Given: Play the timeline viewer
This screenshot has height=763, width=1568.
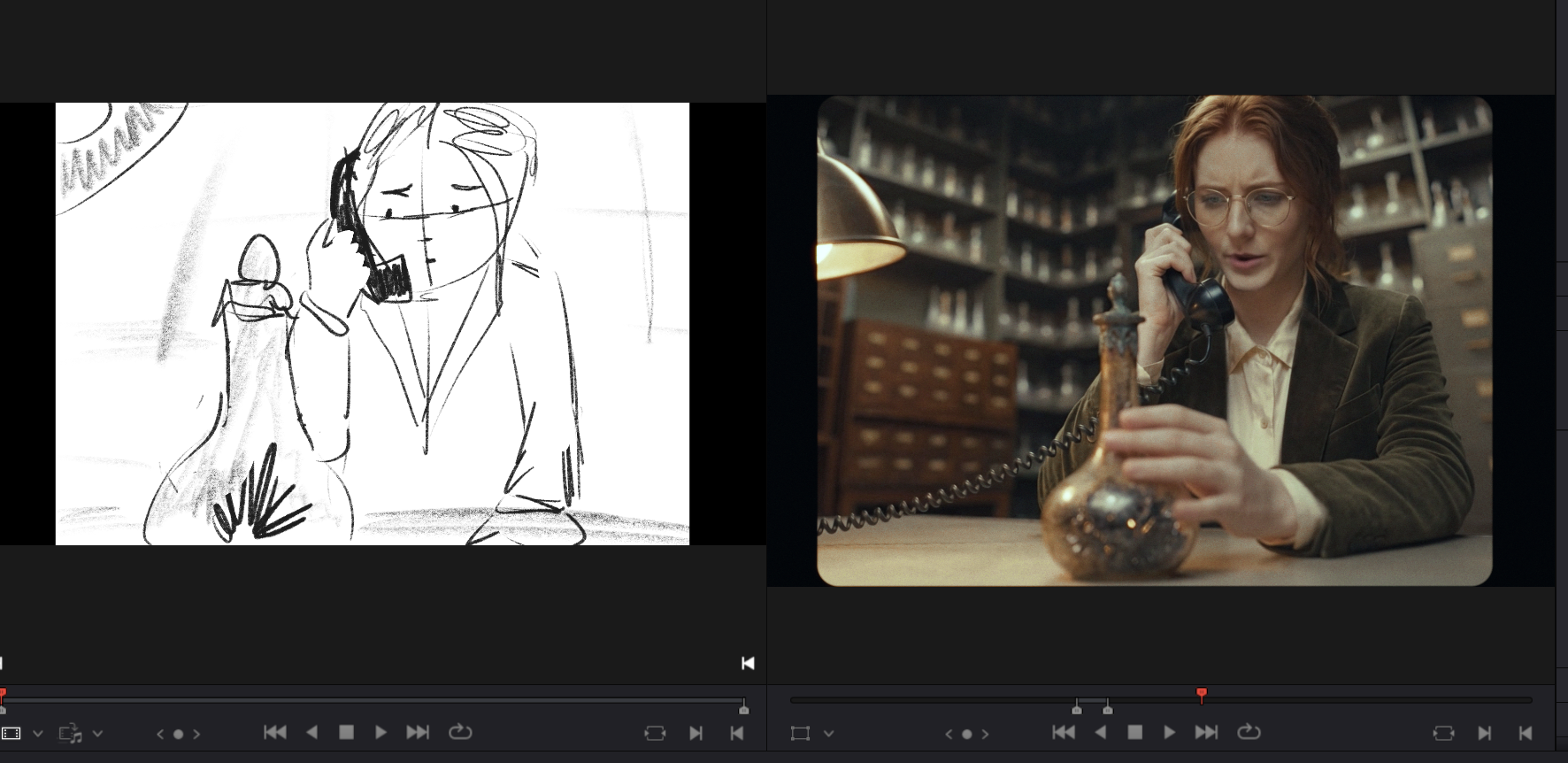Looking at the screenshot, I should coord(1169,732).
